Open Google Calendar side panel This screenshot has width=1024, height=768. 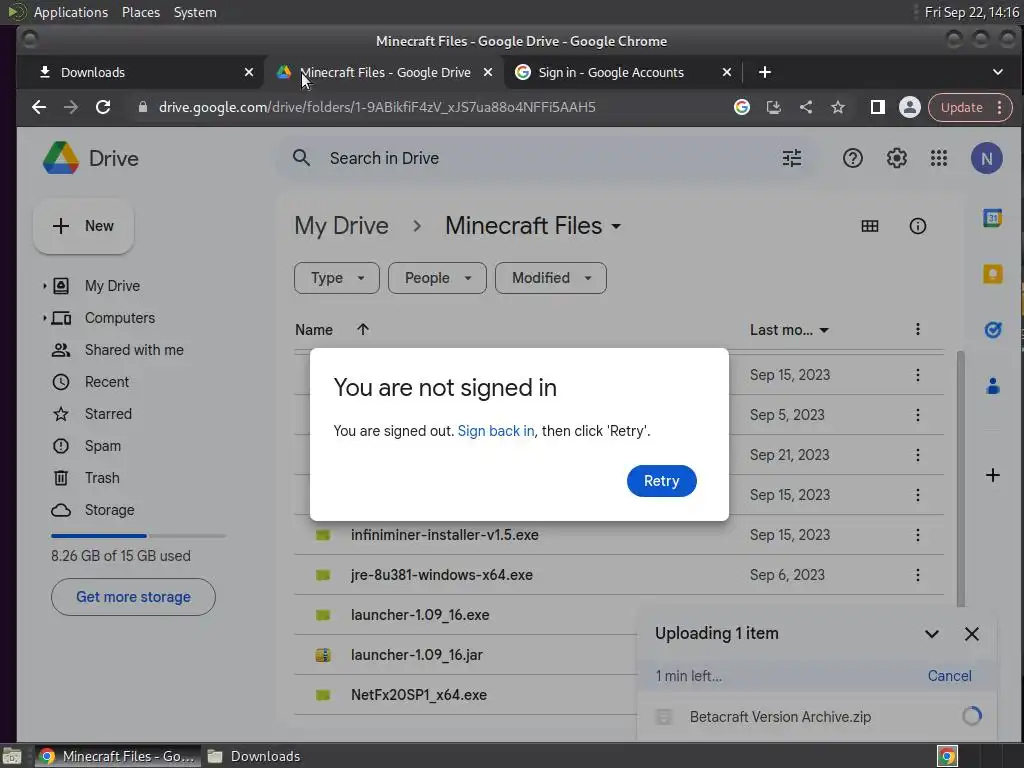[993, 218]
